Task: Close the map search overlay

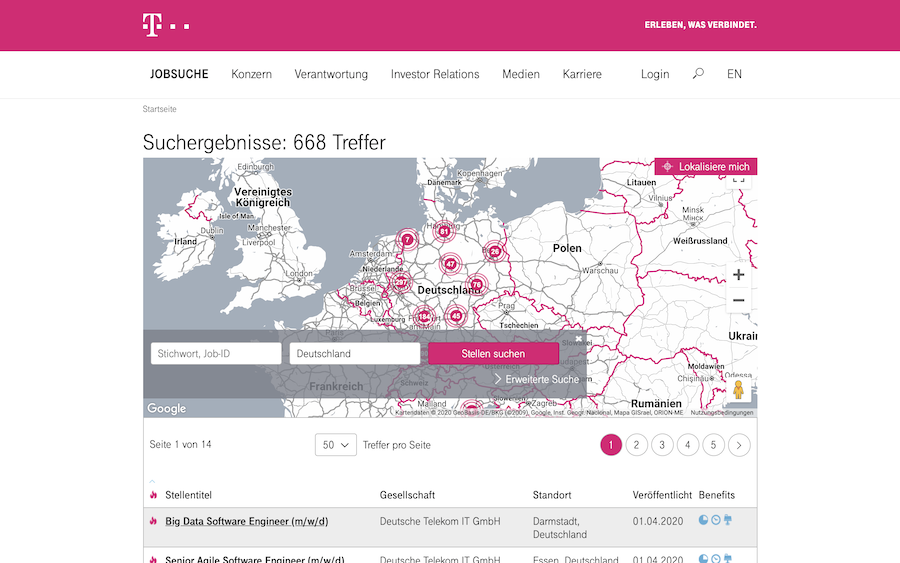Action: 579,339
